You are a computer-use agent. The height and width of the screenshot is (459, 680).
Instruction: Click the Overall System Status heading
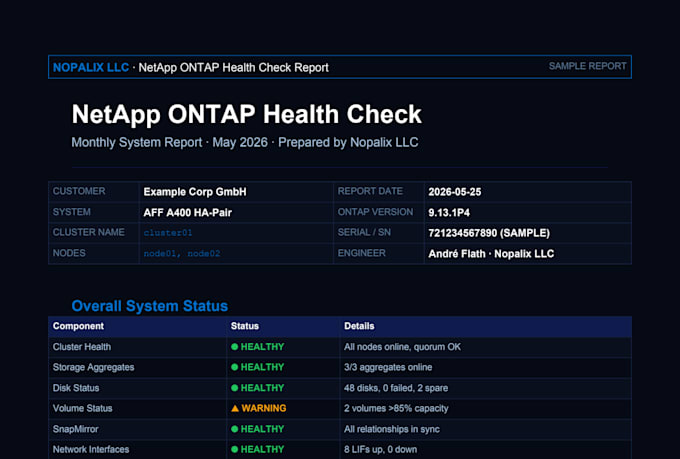[x=150, y=306]
